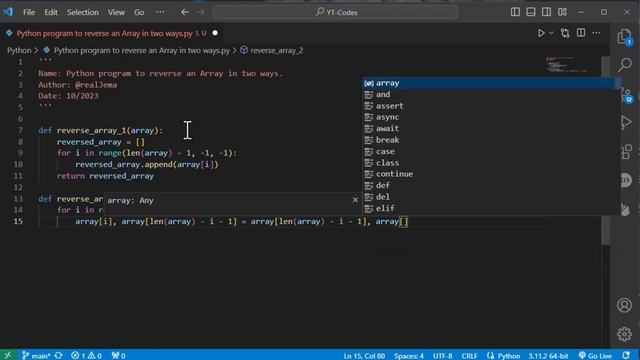
Task: Open the Edit menu
Action: click(x=51, y=12)
